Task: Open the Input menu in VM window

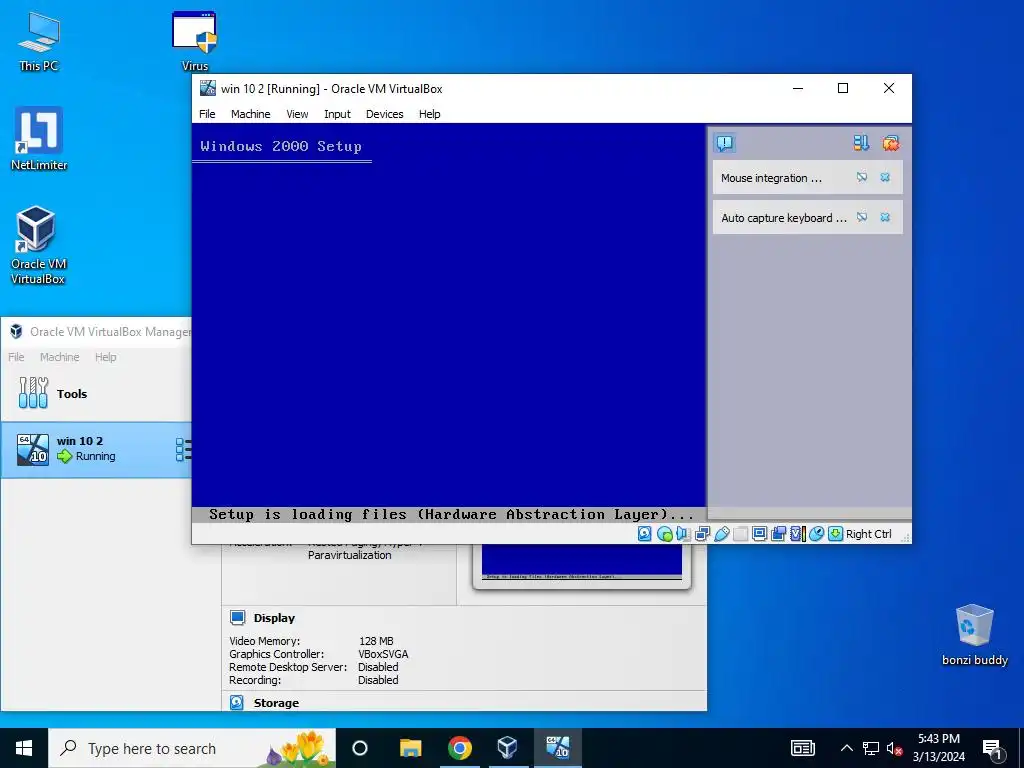Action: (337, 114)
